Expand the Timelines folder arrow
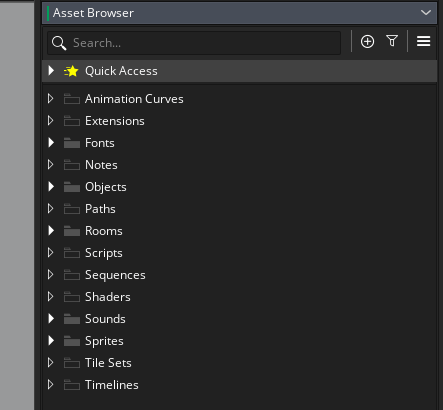443x410 pixels. coord(51,385)
